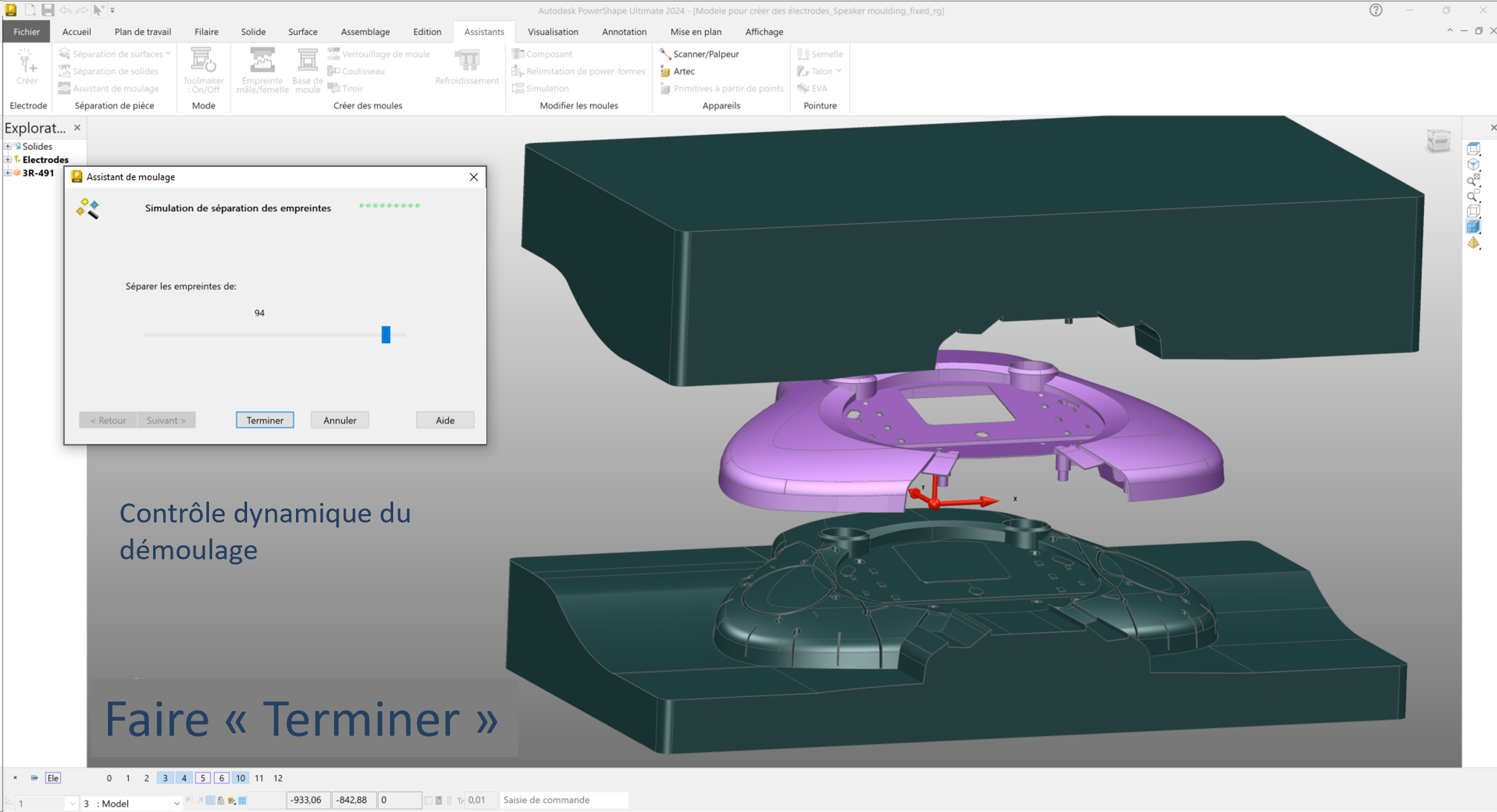Click the zoom-to-fit magnifier icon

tap(1474, 180)
